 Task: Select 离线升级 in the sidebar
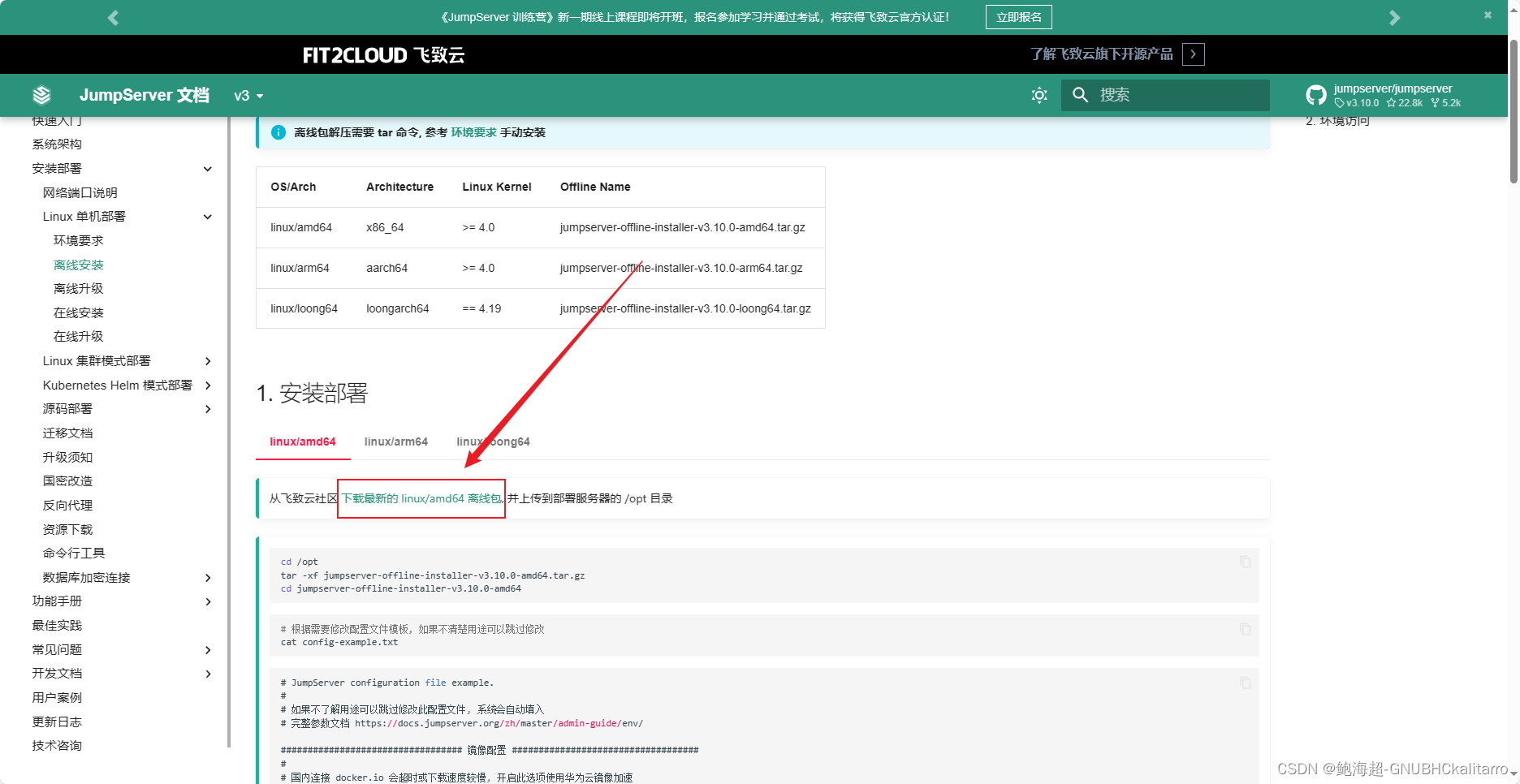[x=78, y=288]
